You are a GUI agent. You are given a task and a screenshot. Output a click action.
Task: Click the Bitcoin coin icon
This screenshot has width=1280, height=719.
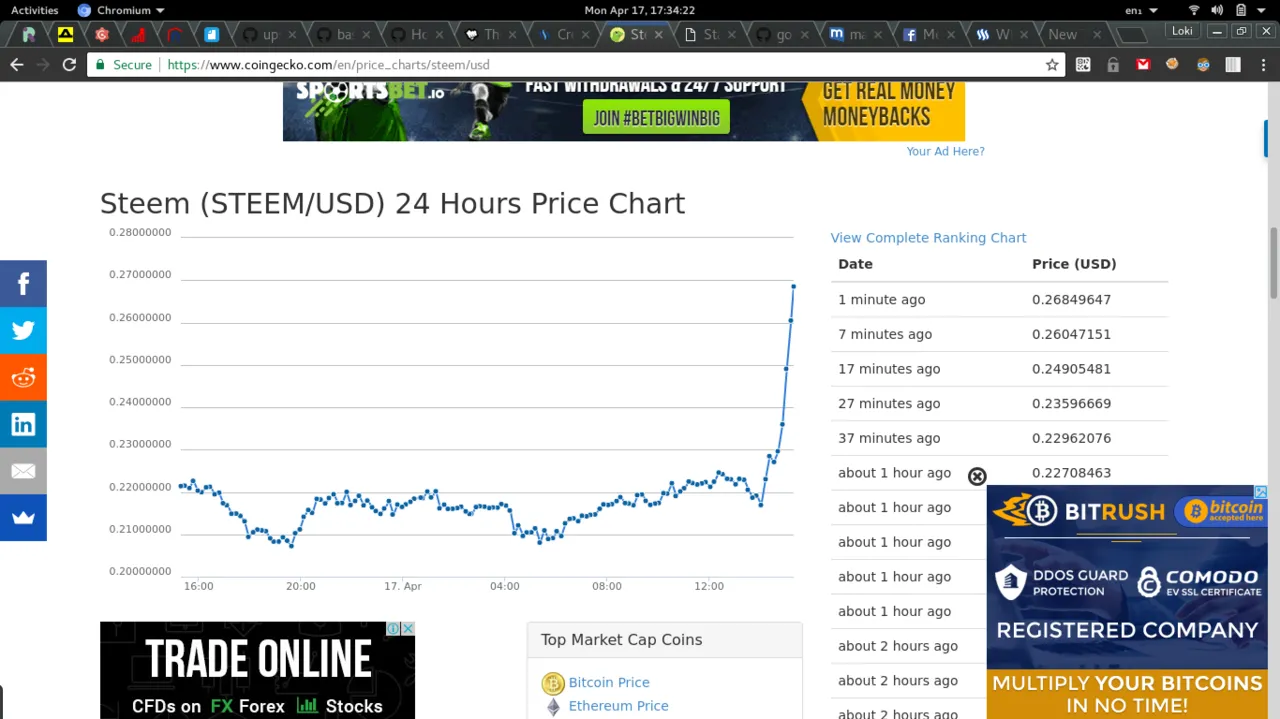[553, 683]
